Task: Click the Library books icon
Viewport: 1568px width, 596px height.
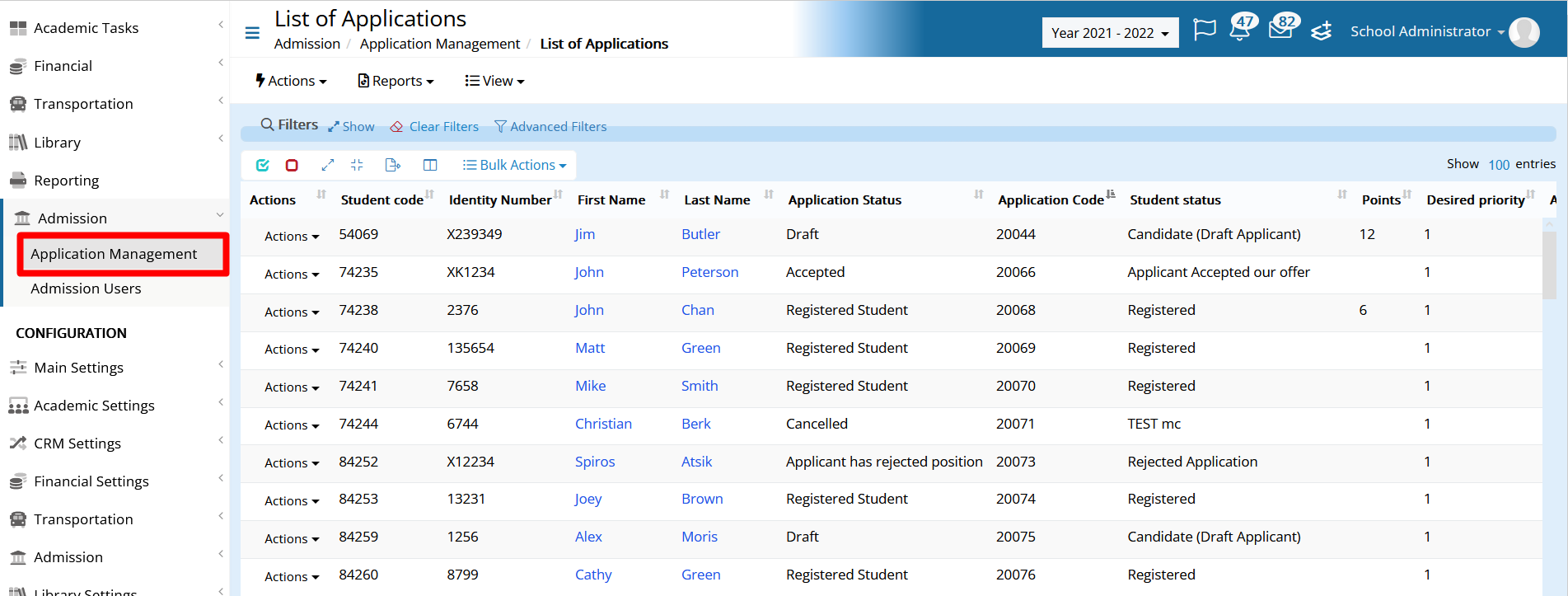Action: (18, 143)
